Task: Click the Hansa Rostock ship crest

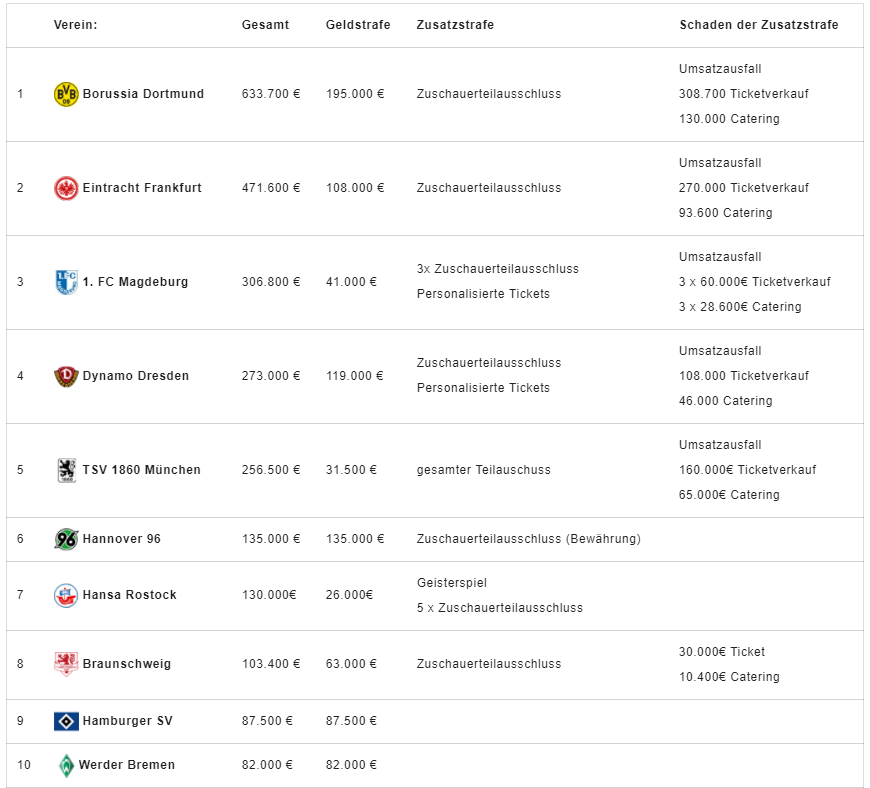Action: pos(66,595)
